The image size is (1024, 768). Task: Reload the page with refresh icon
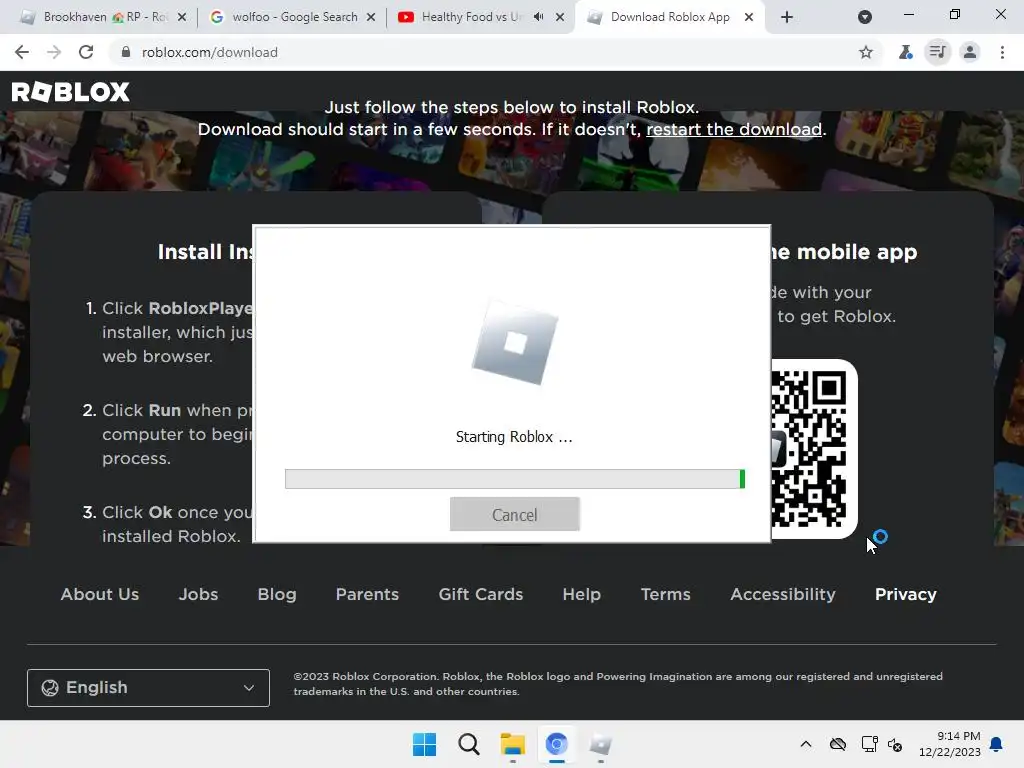(86, 52)
